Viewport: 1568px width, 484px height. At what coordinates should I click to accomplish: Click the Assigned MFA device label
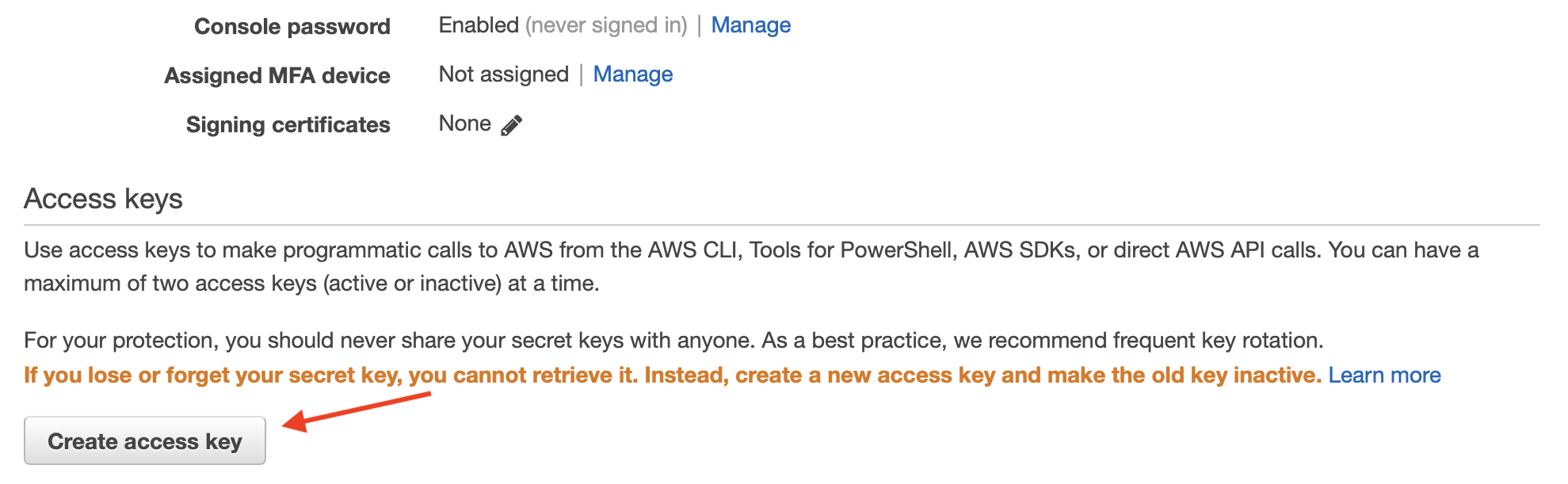click(x=277, y=76)
